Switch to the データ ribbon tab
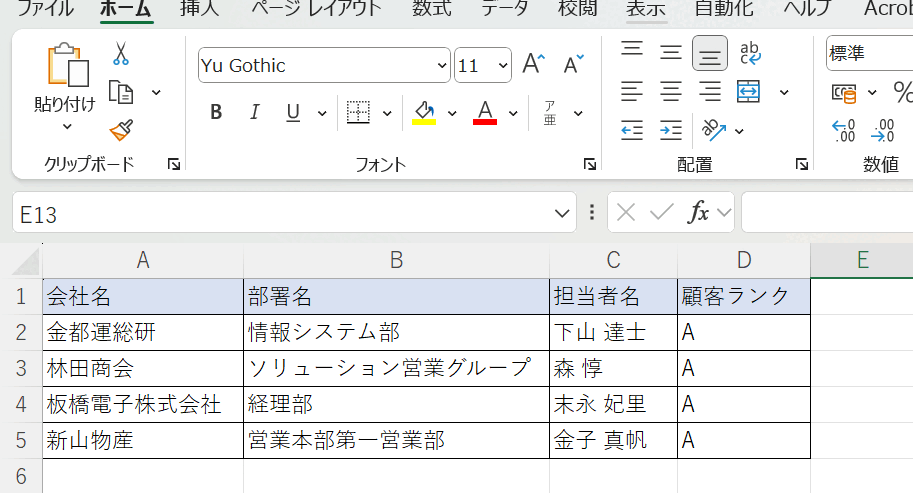The image size is (913, 493). 505,9
